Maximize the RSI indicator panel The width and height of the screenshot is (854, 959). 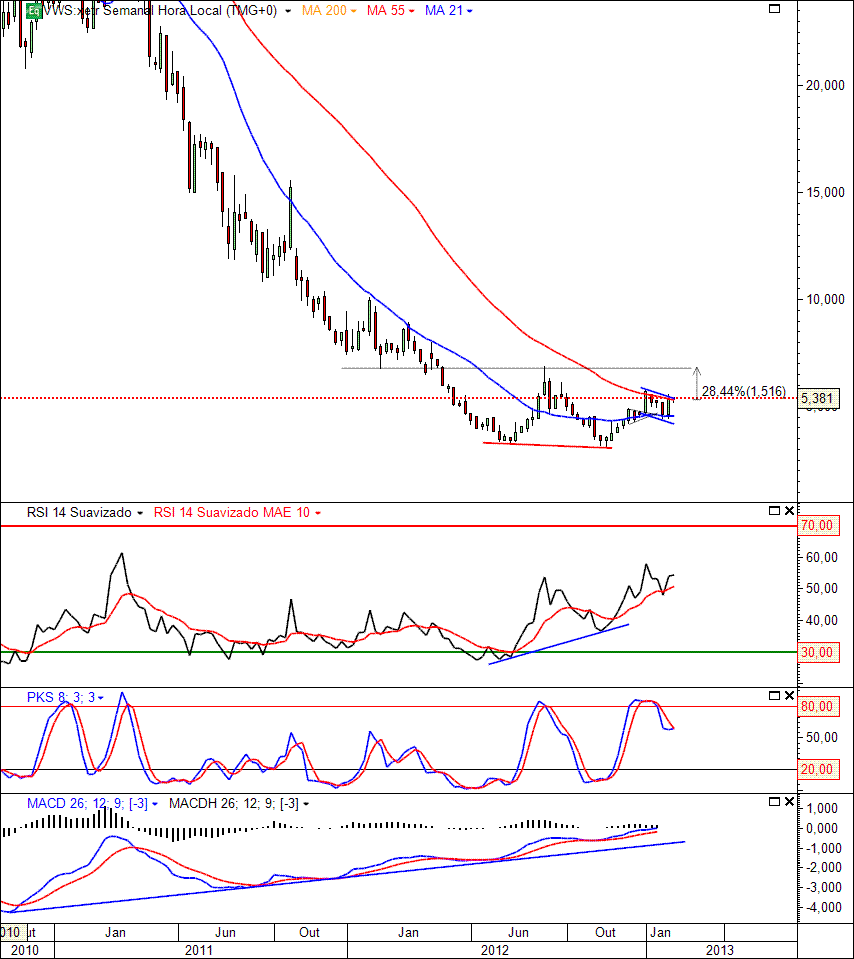(x=774, y=510)
